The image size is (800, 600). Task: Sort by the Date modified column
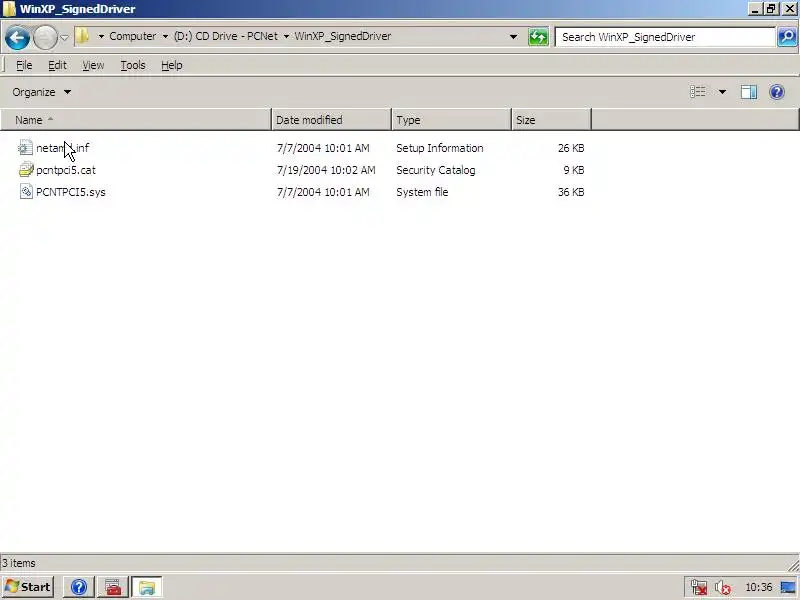coord(332,120)
